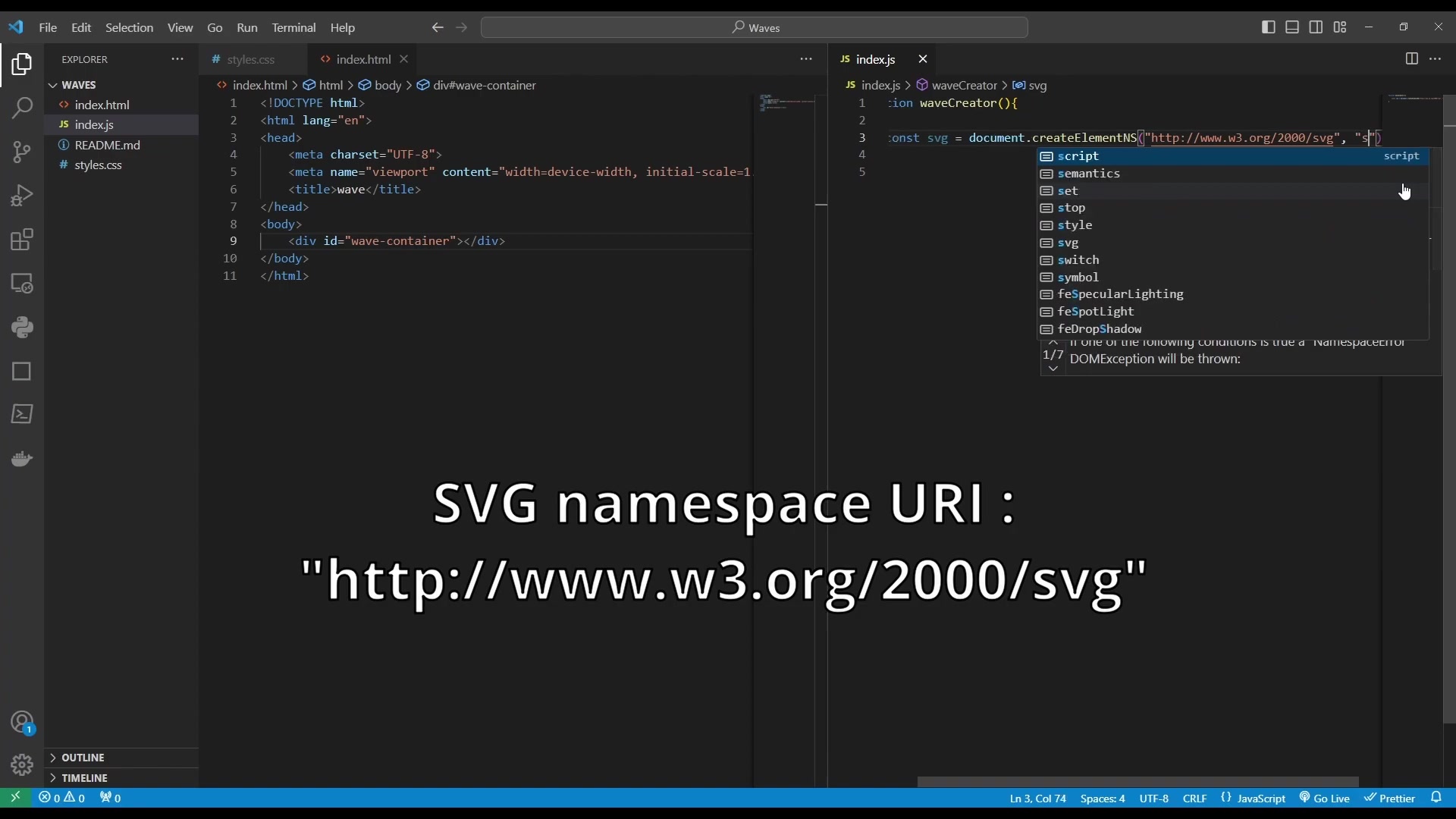Click Prettier status bar item
The width and height of the screenshot is (1456, 819).
[1390, 798]
